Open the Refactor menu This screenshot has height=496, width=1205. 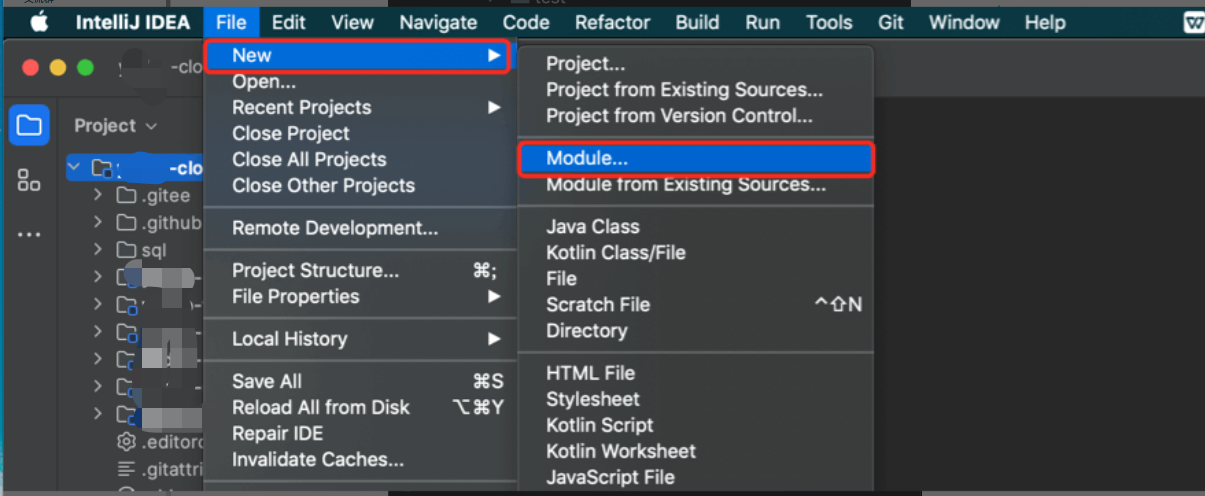(613, 22)
